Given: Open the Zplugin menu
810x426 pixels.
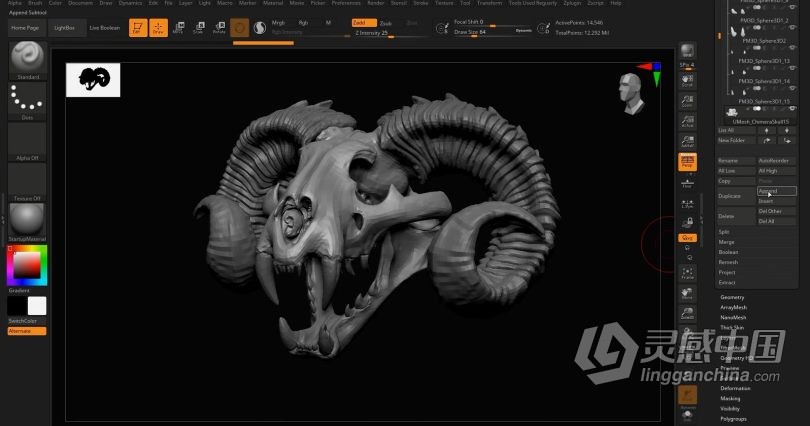Looking at the screenshot, I should pyautogui.click(x=572, y=3).
